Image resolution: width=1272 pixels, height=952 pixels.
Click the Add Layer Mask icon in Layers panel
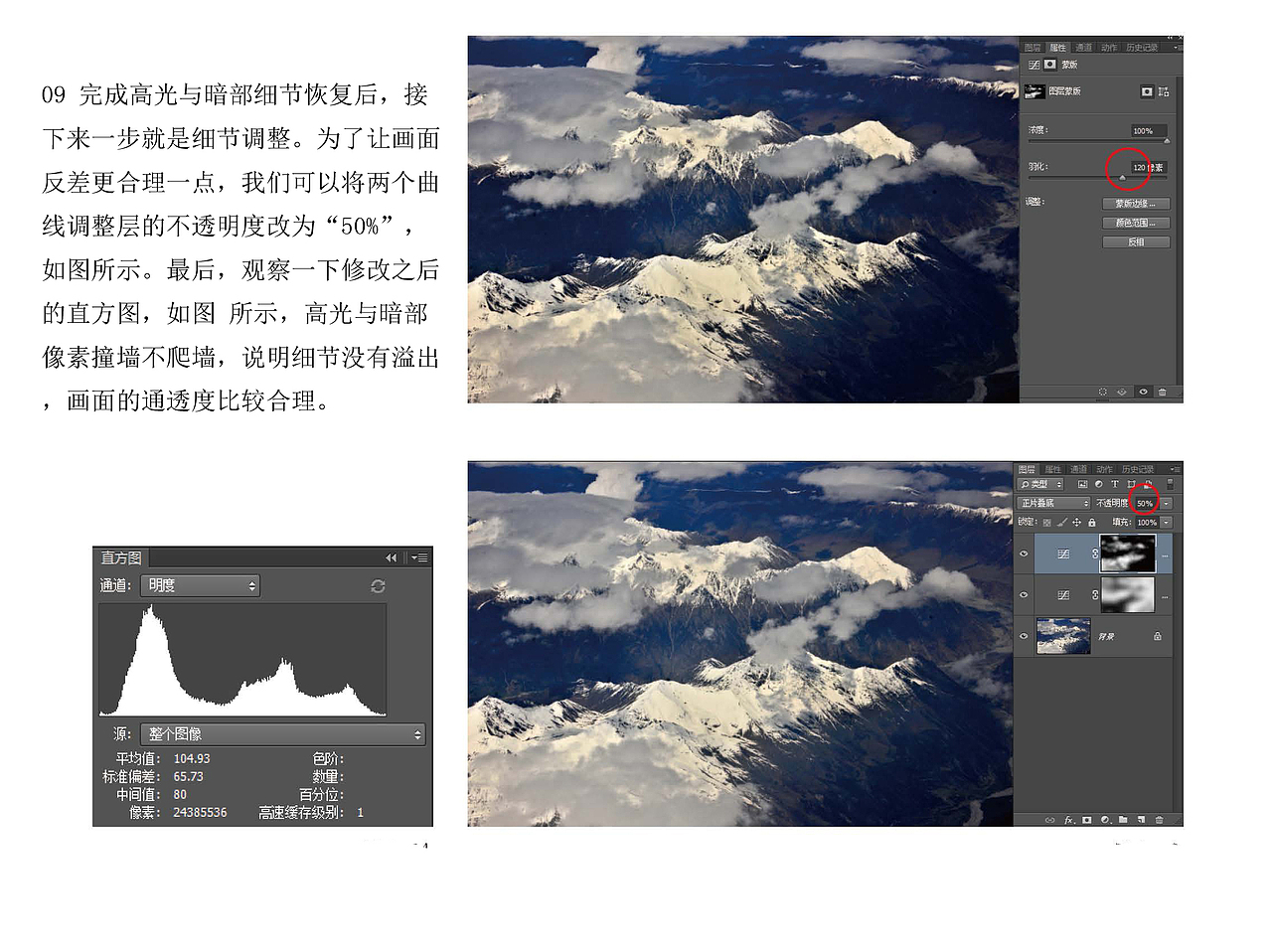1086,820
